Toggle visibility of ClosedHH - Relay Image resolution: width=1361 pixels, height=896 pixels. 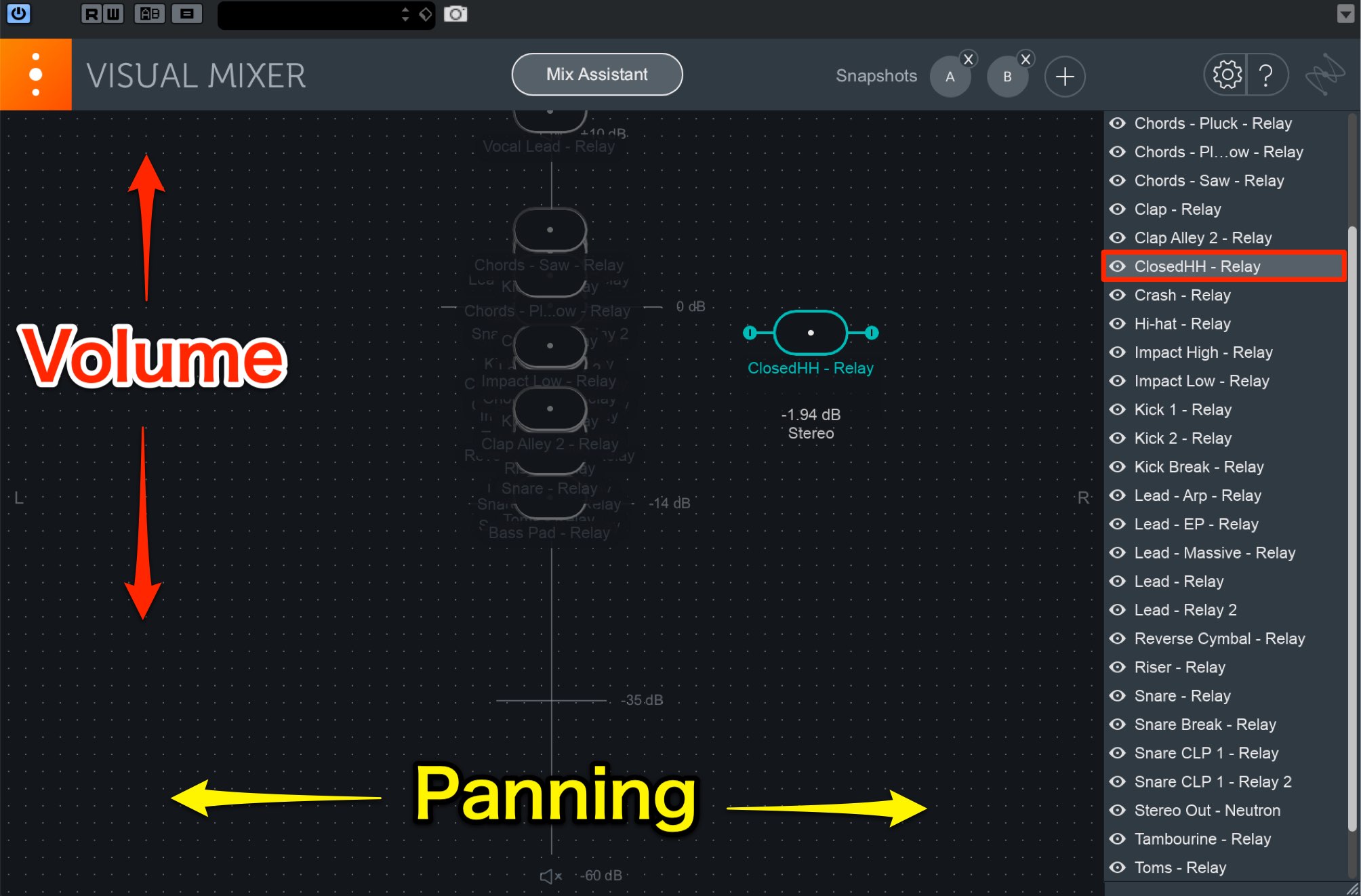click(x=1117, y=265)
